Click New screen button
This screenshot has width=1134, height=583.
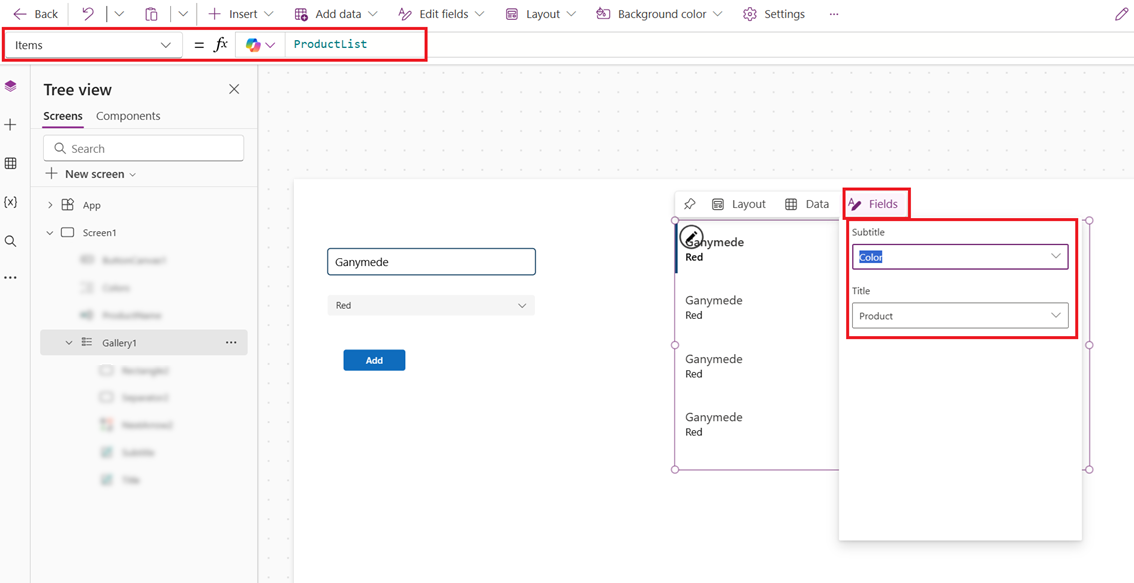(91, 174)
